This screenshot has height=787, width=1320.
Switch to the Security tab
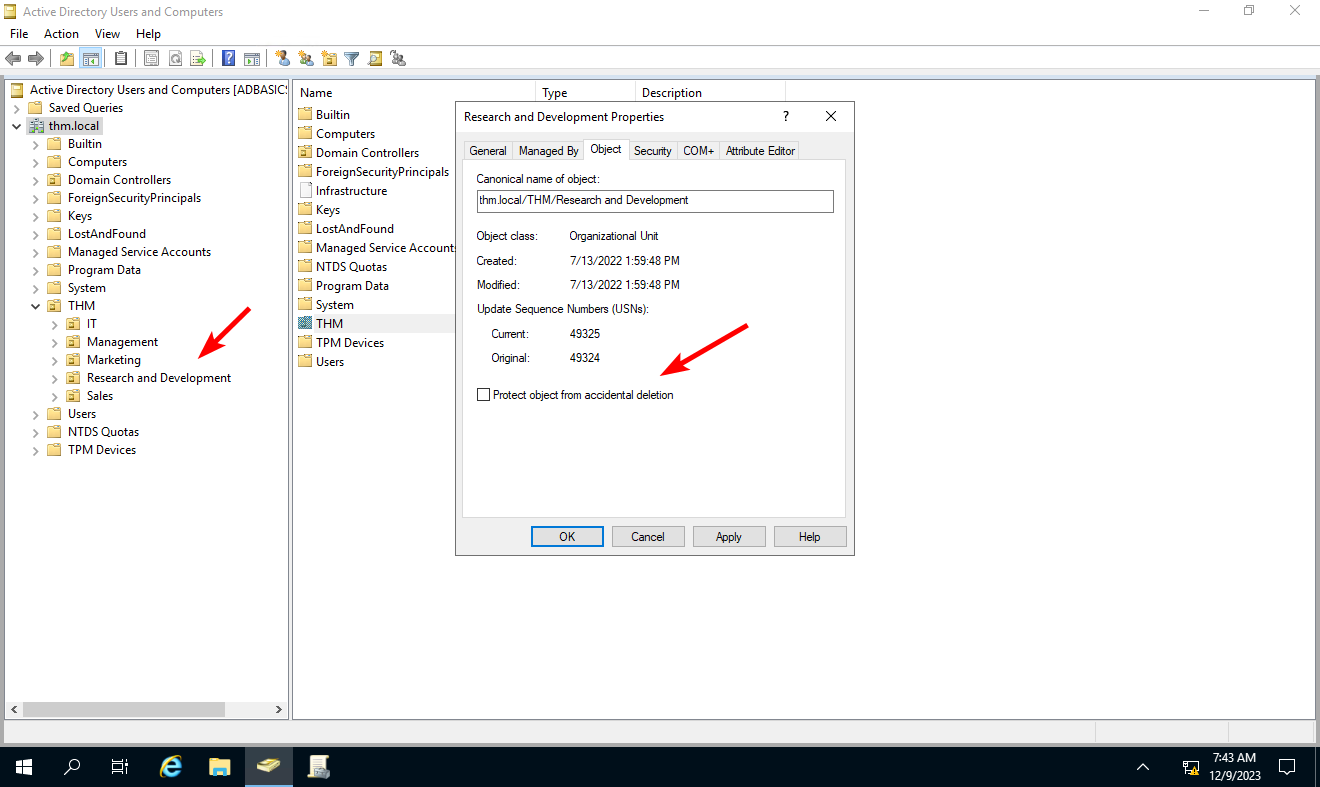[653, 151]
